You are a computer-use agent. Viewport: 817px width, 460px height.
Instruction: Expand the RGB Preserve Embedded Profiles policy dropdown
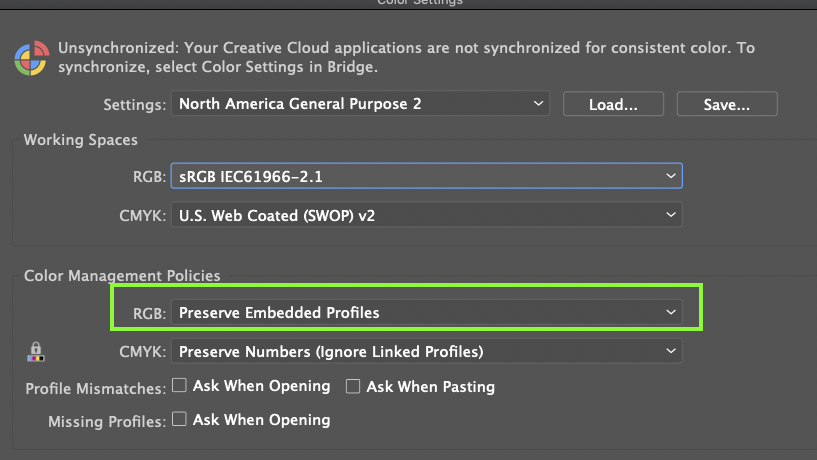pos(426,313)
